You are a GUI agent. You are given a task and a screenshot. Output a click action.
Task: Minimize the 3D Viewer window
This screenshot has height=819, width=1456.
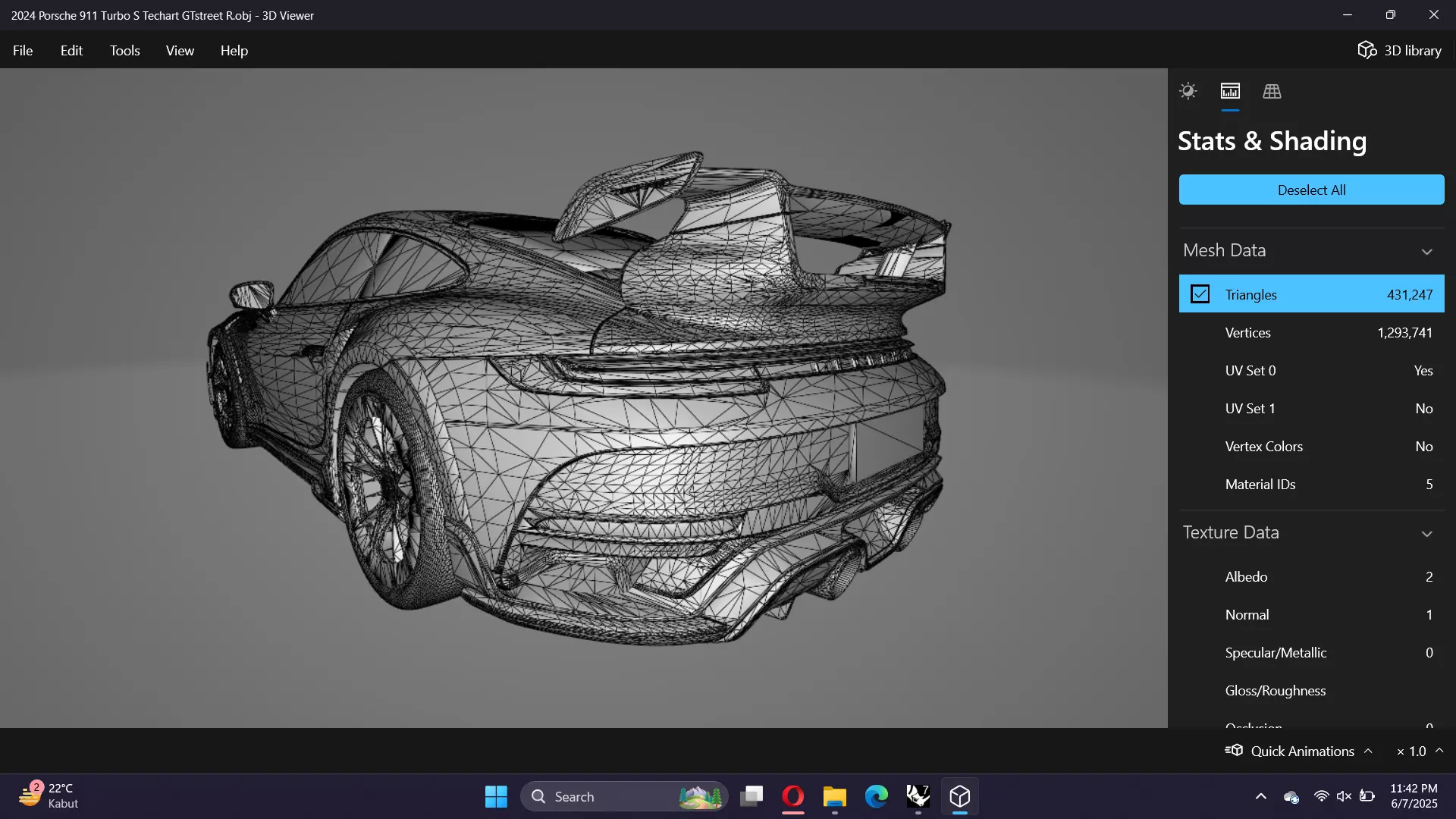point(1347,15)
